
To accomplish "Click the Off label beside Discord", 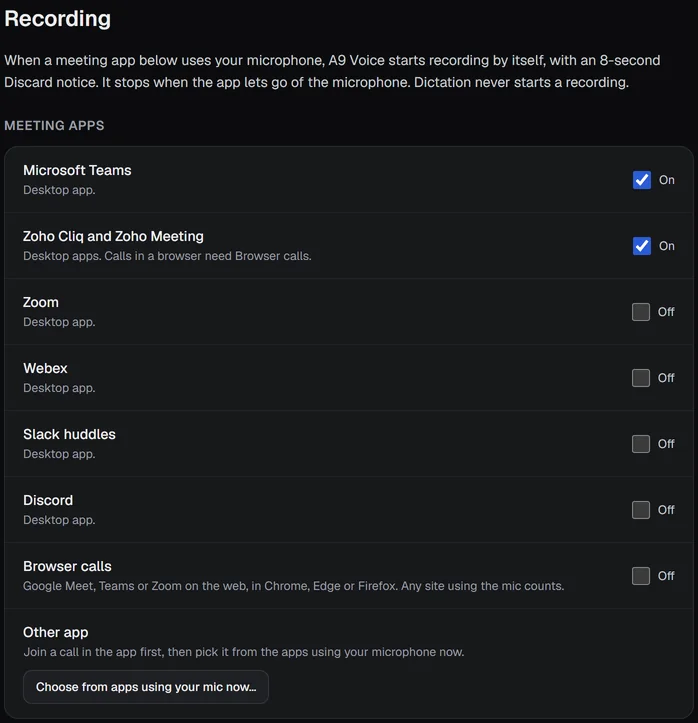I will (666, 510).
